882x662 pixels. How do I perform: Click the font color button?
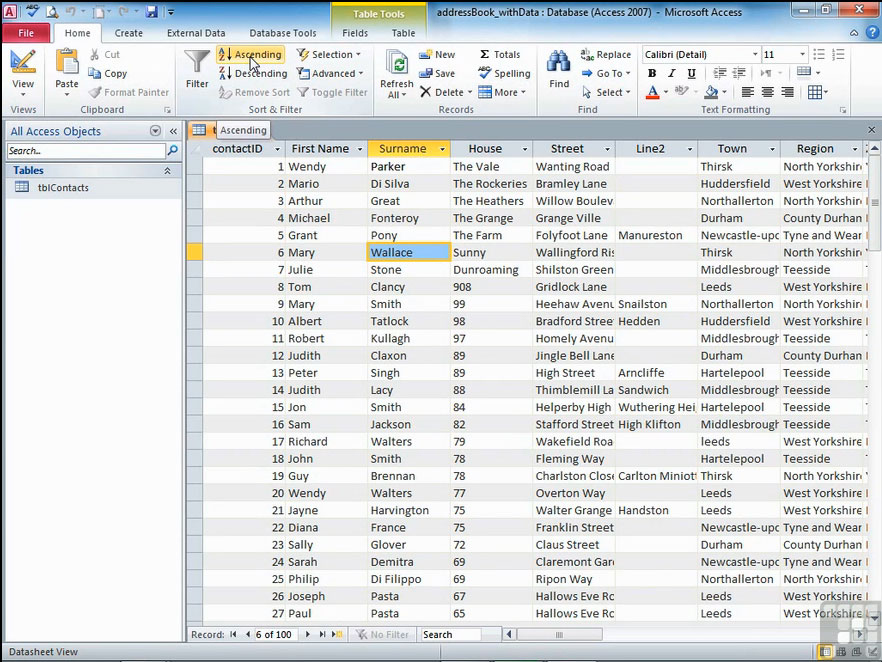(652, 92)
